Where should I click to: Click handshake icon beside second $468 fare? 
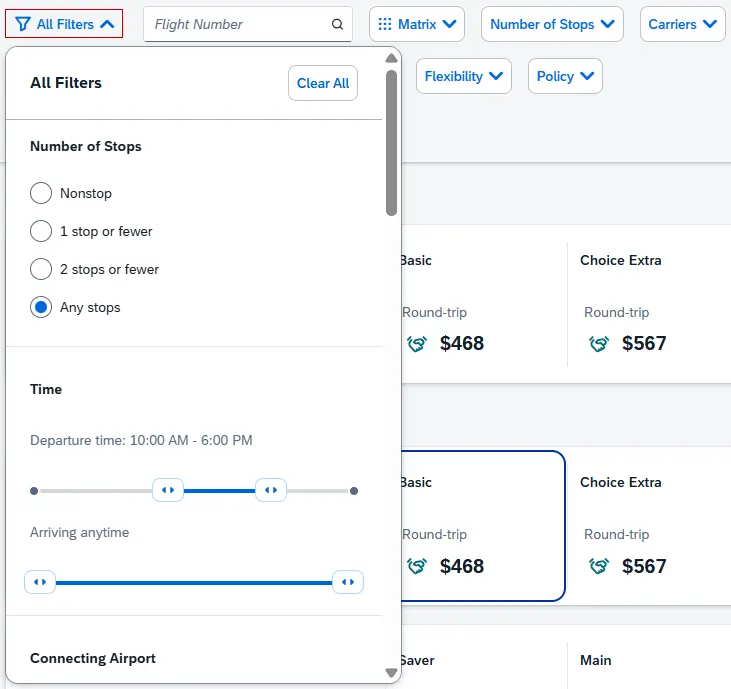pos(417,566)
